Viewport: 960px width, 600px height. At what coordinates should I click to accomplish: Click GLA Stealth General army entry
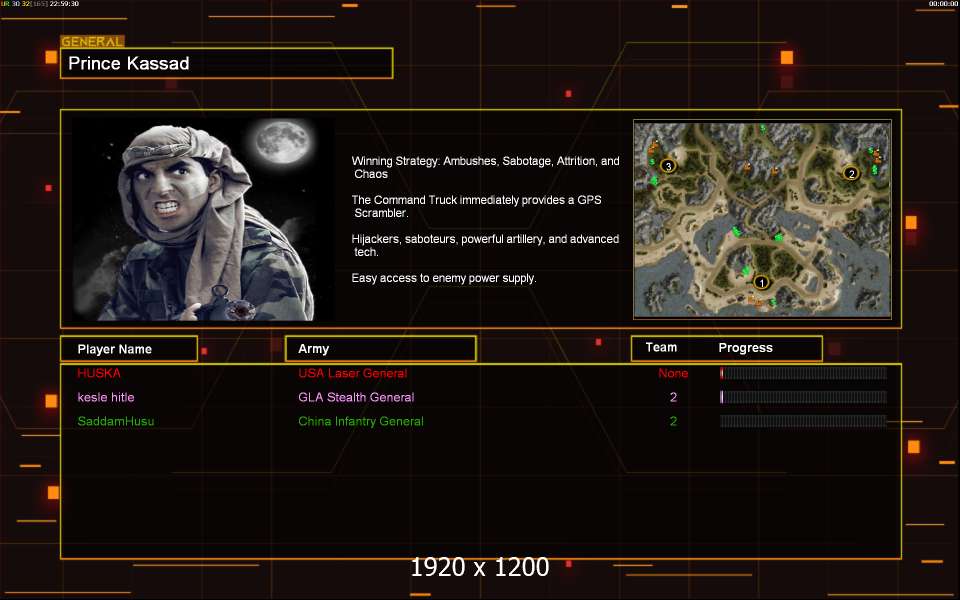[356, 397]
